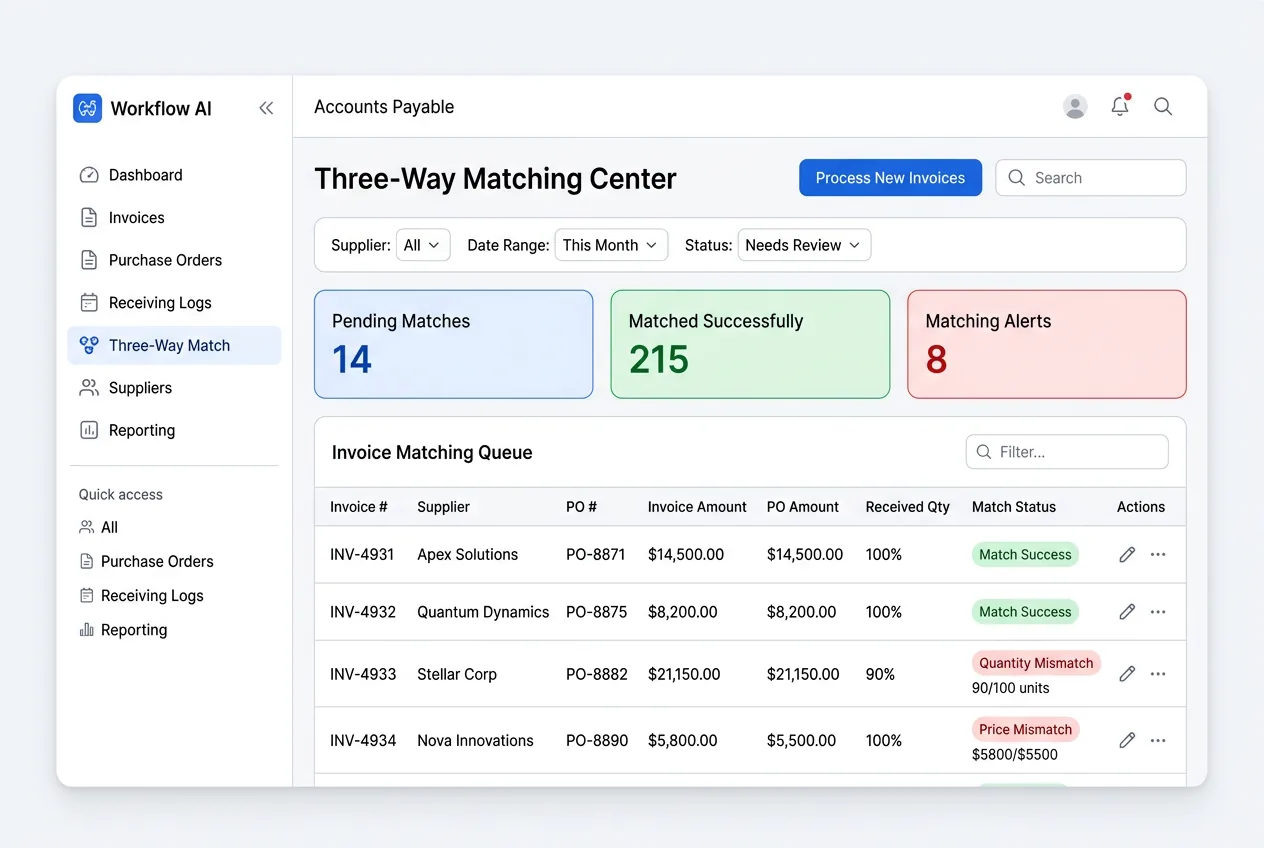Collapse the sidebar with the double-chevron

click(x=266, y=107)
